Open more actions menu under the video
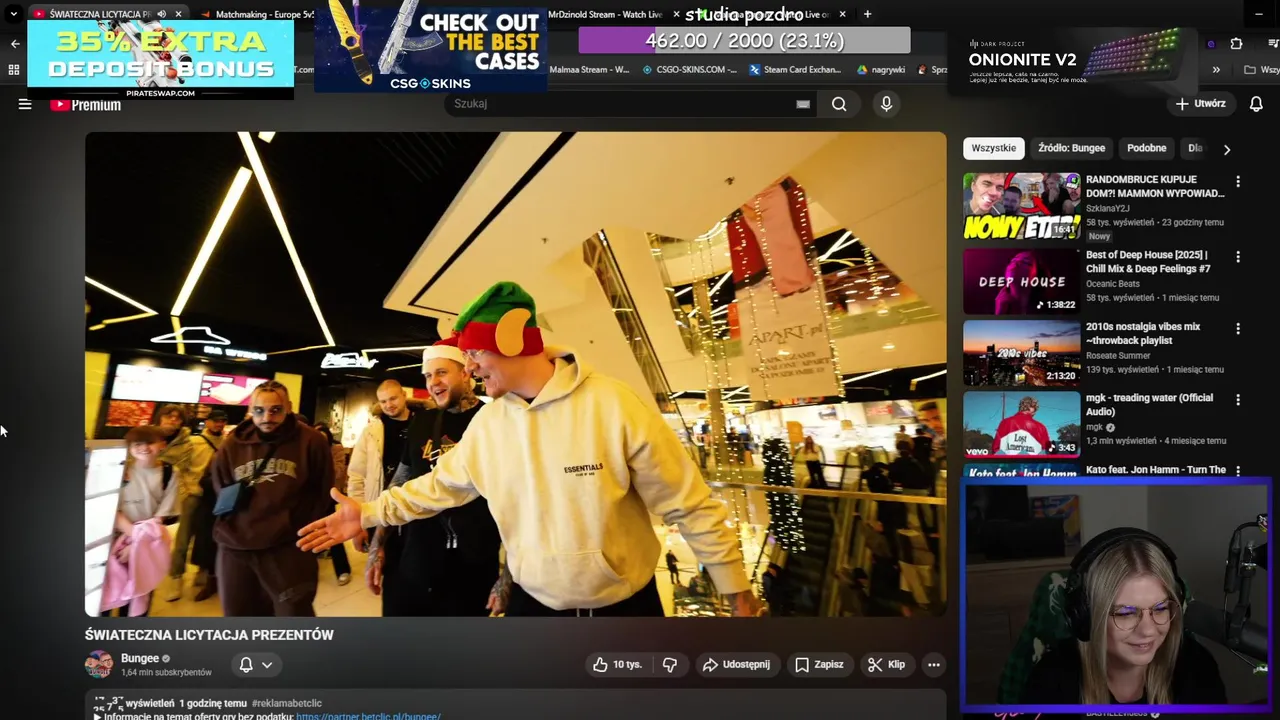The height and width of the screenshot is (720, 1280). click(933, 665)
